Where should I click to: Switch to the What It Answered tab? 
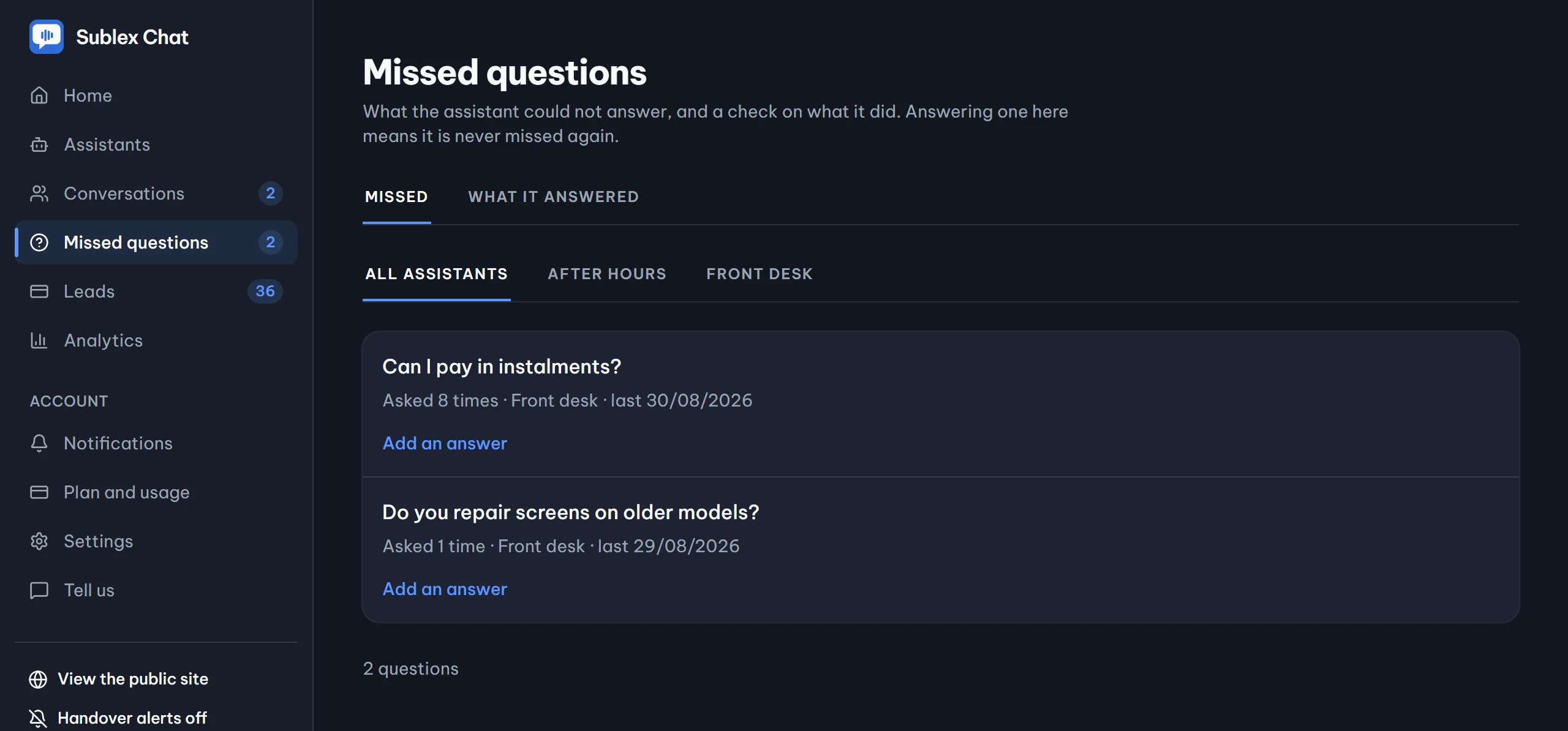pos(554,197)
